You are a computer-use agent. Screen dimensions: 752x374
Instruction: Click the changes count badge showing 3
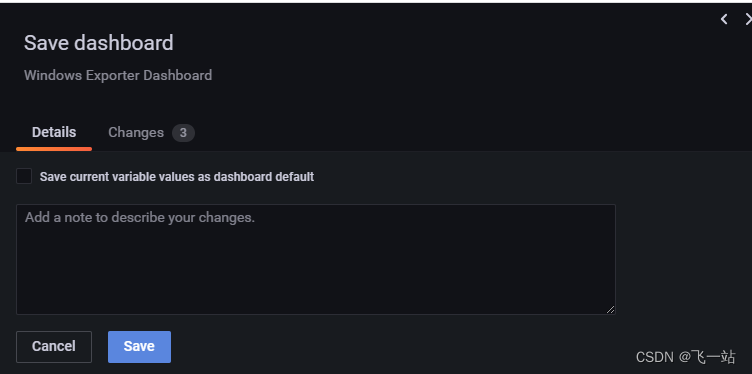[183, 133]
